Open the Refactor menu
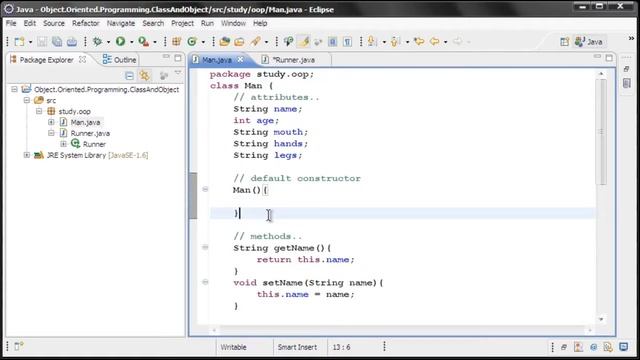The image size is (640, 360). point(86,23)
